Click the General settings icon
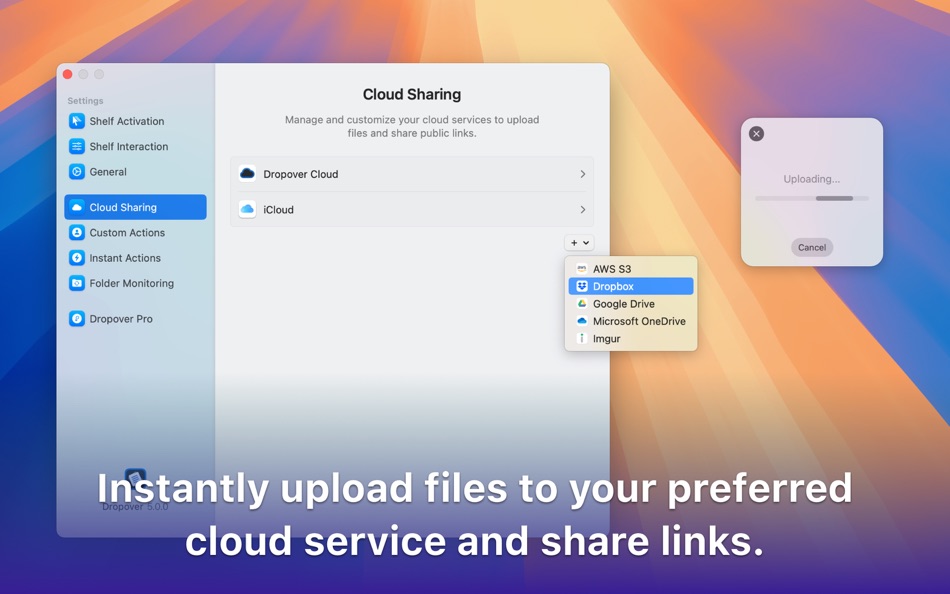Screen dimensions: 950x594 click(76, 172)
